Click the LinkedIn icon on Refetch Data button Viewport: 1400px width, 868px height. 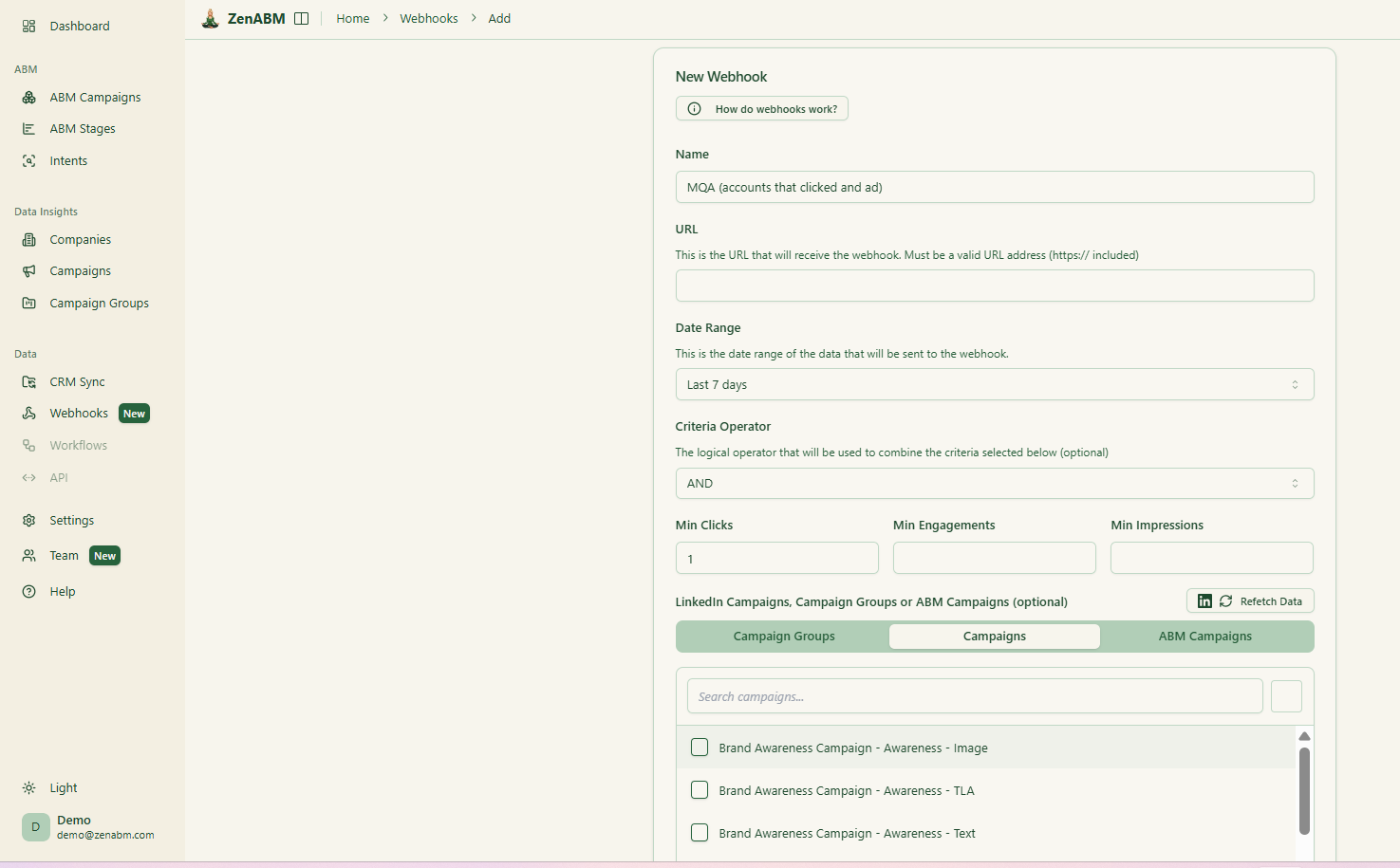[1204, 600]
